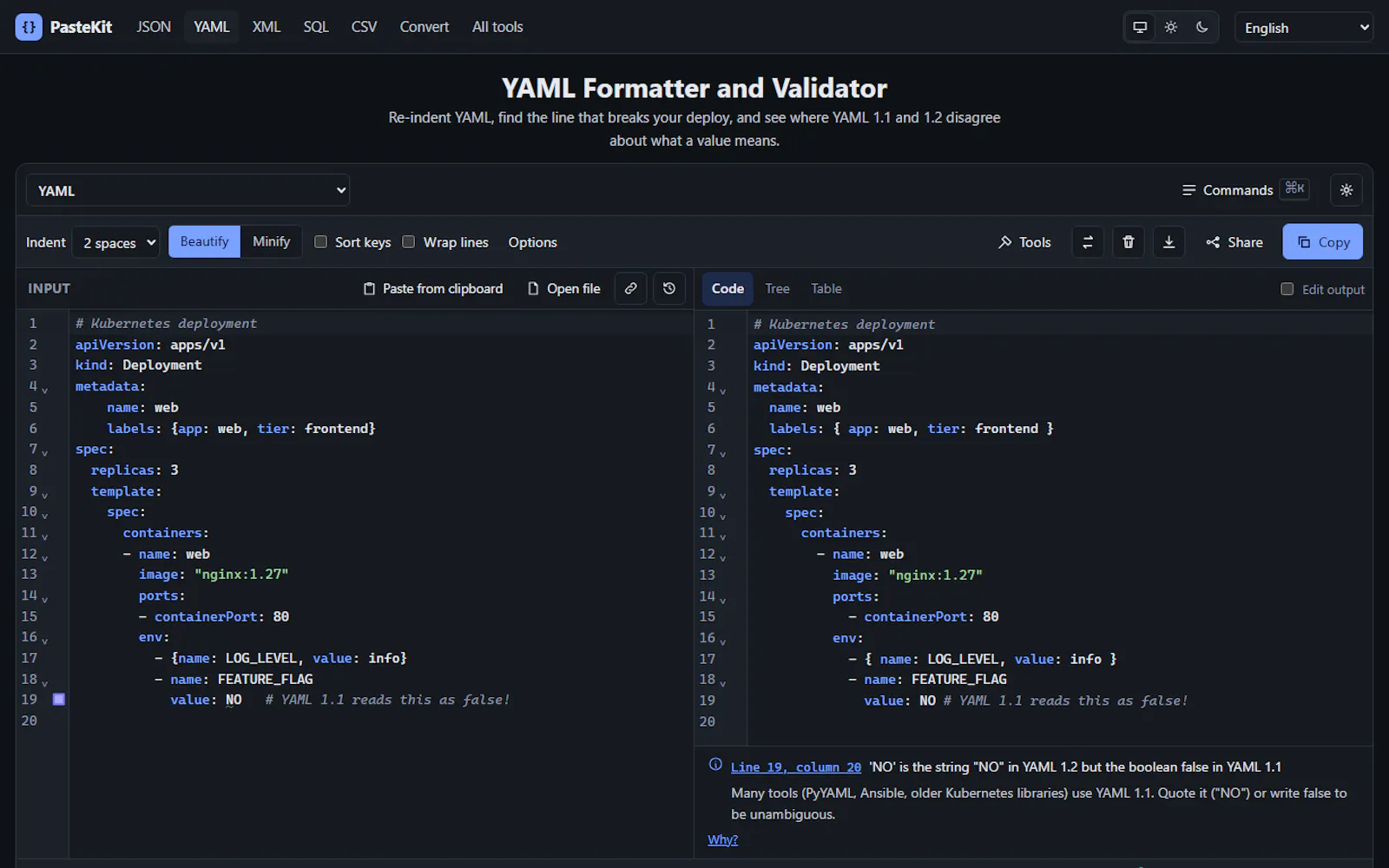Image resolution: width=1389 pixels, height=868 pixels.
Task: Open JSON tool in top navigation
Action: (154, 27)
